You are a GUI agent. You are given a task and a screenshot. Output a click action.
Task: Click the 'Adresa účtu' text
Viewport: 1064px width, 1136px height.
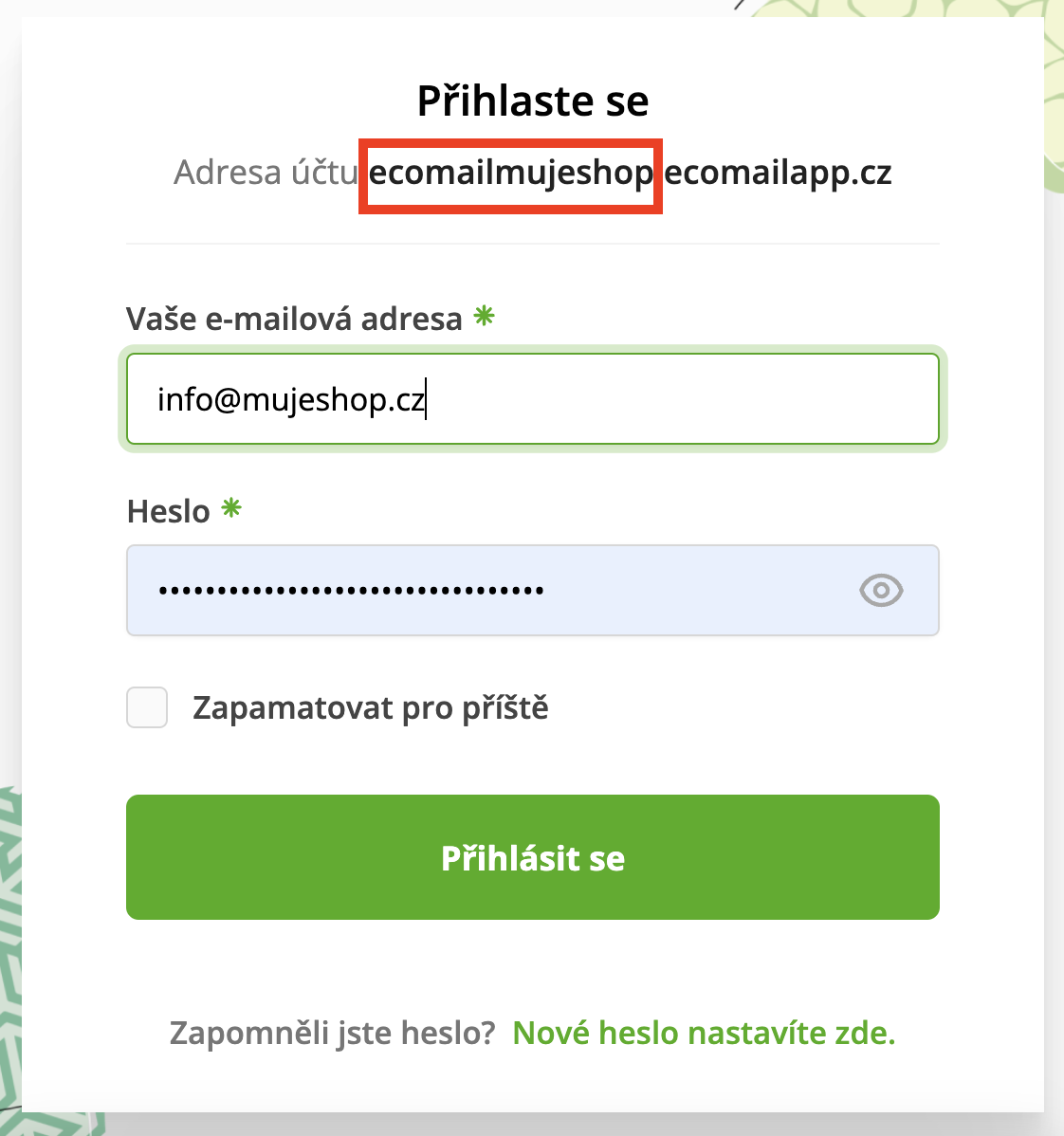266,174
